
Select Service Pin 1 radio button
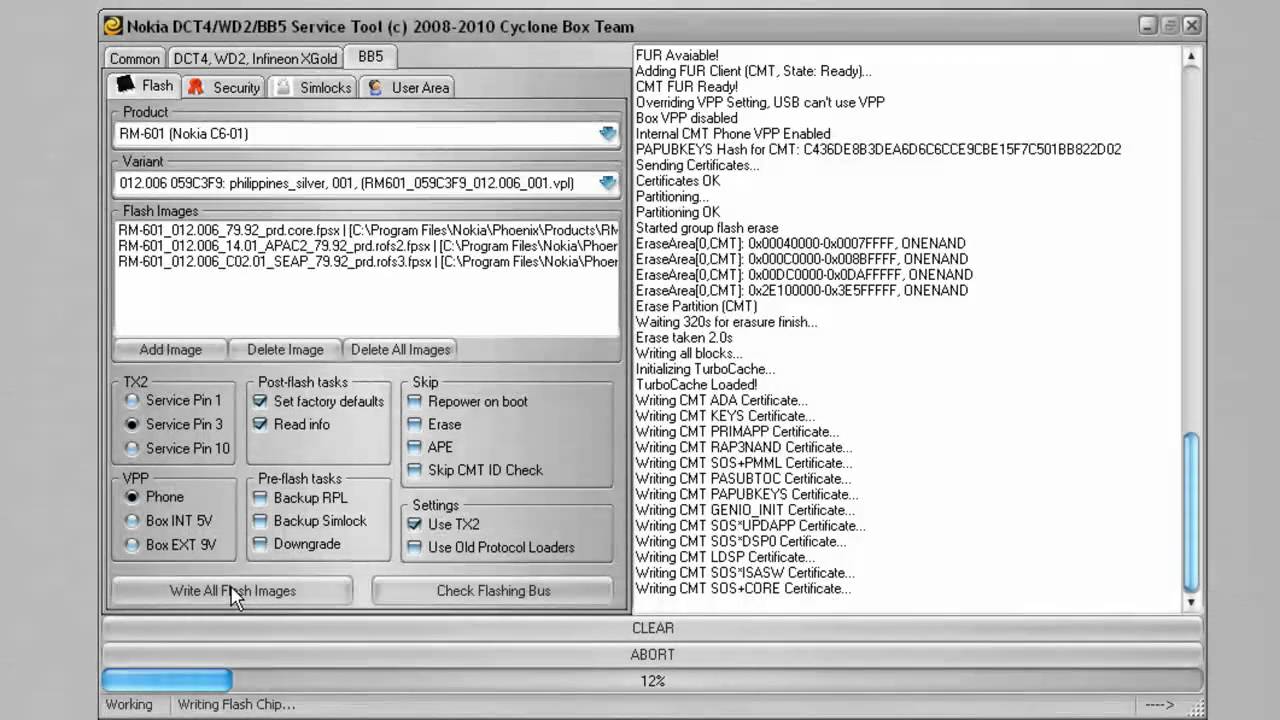tap(132, 400)
